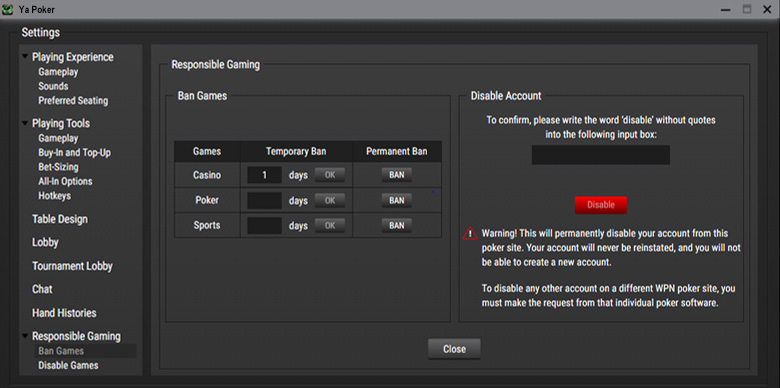Click the Casino temporary ban days field

[x=265, y=175]
